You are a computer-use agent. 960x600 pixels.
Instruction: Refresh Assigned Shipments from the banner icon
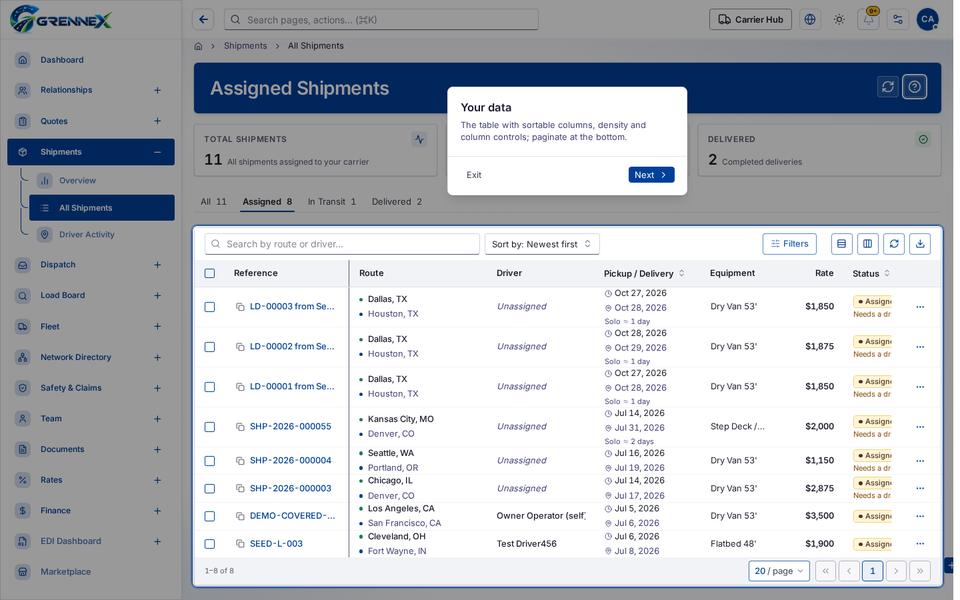coord(888,87)
